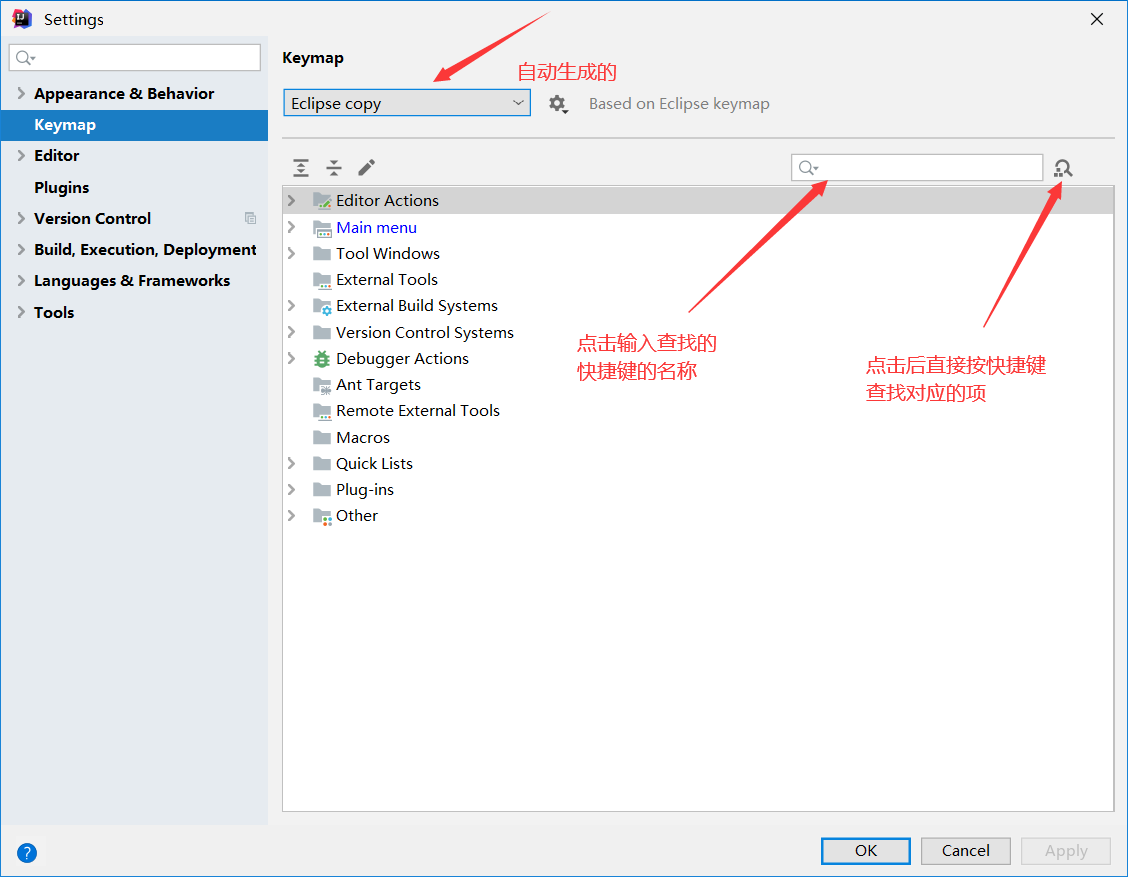Click the pencil Edit Shortcut icon
The image size is (1128, 877).
366,168
